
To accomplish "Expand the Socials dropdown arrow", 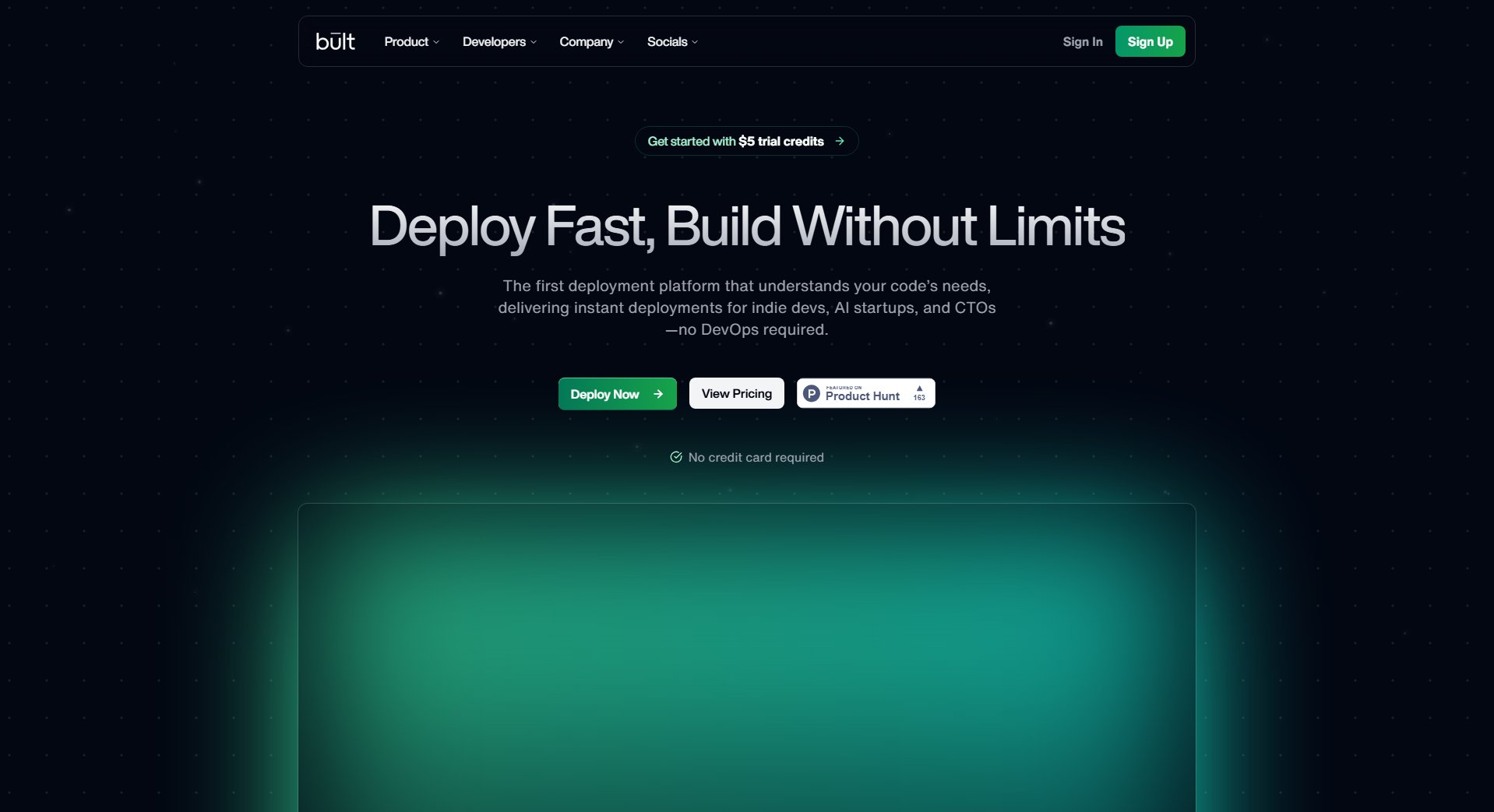I will [695, 43].
